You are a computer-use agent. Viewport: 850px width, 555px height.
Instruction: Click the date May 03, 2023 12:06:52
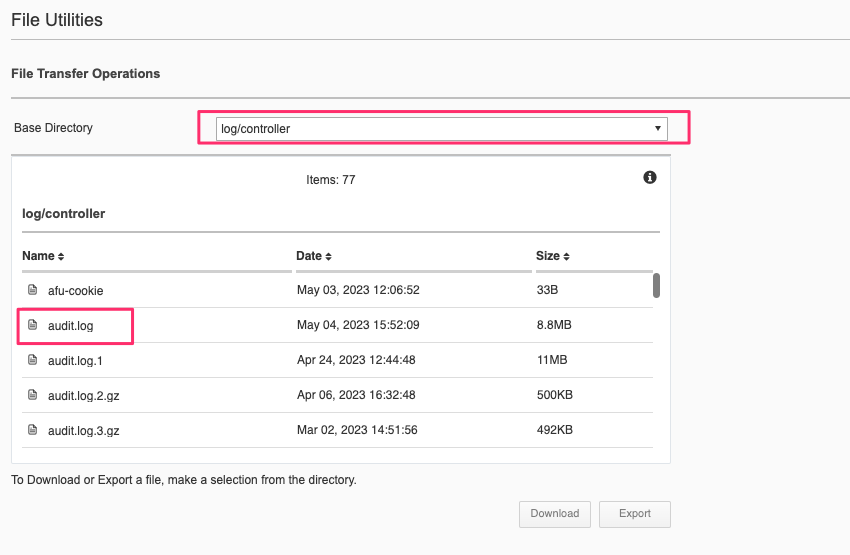coord(358,290)
